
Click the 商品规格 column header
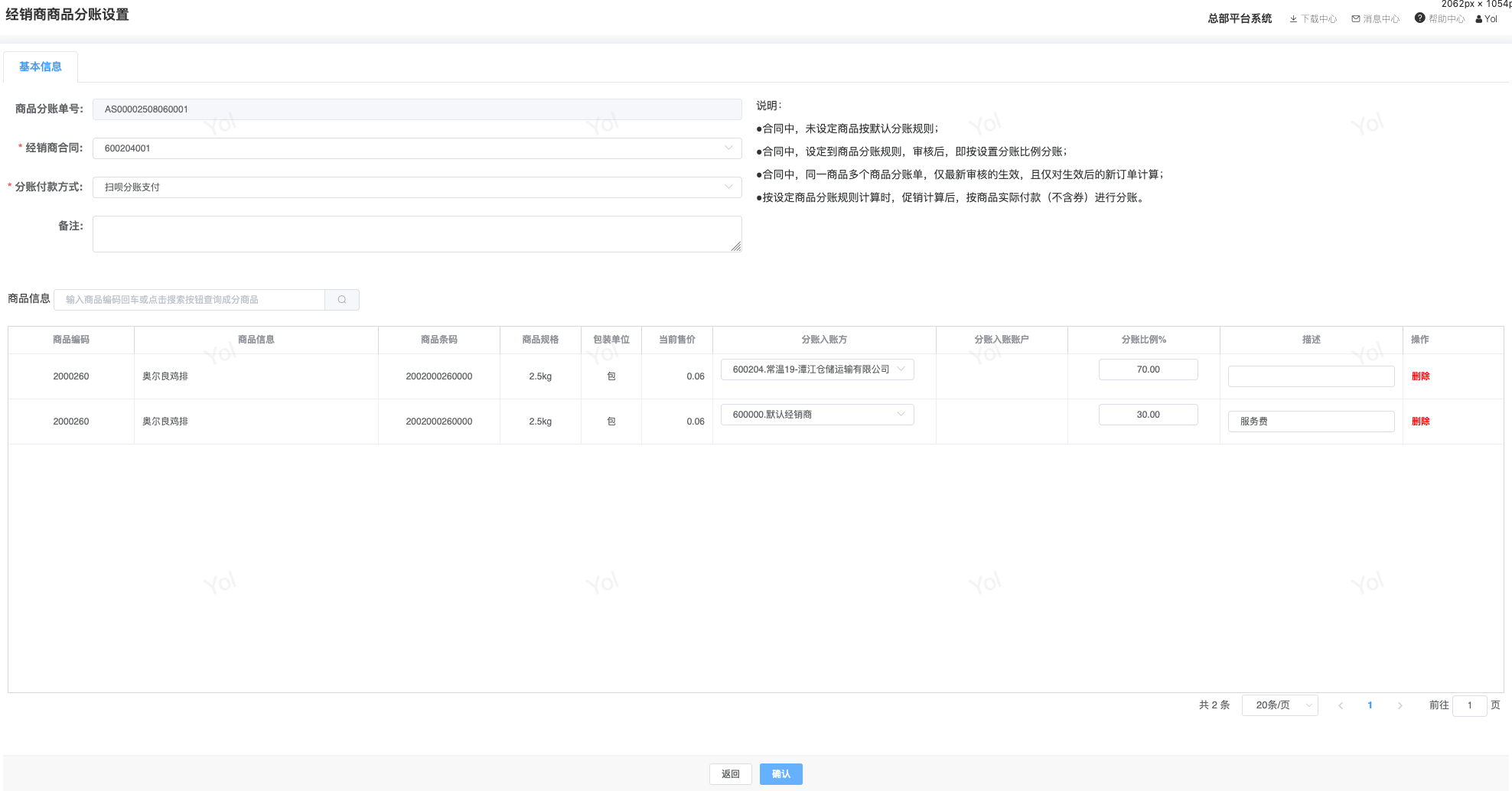(540, 340)
